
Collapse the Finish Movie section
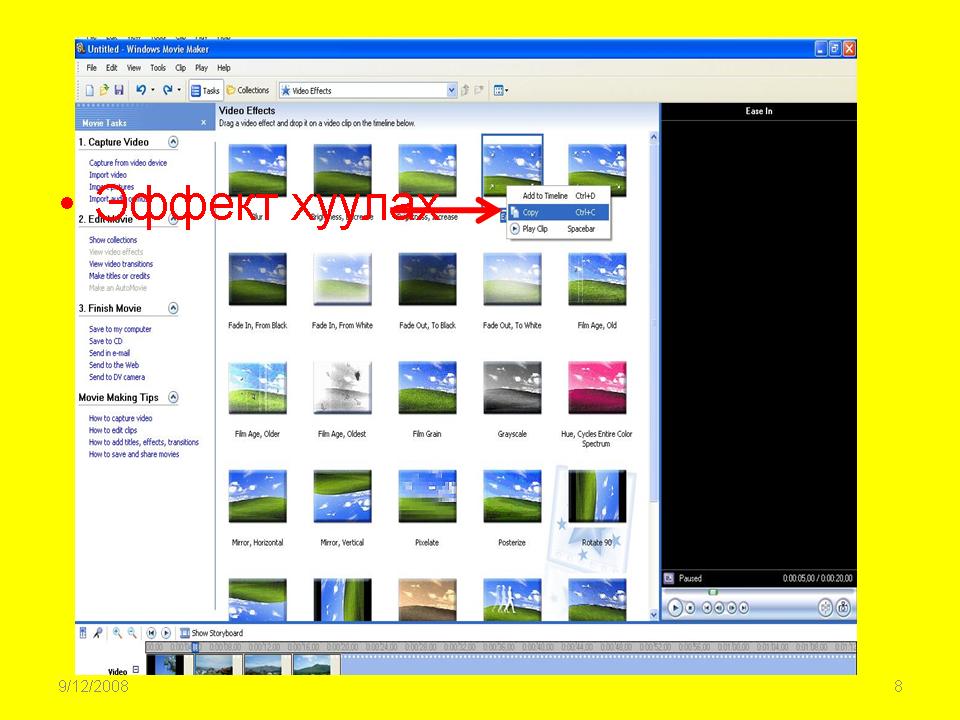pyautogui.click(x=173, y=309)
